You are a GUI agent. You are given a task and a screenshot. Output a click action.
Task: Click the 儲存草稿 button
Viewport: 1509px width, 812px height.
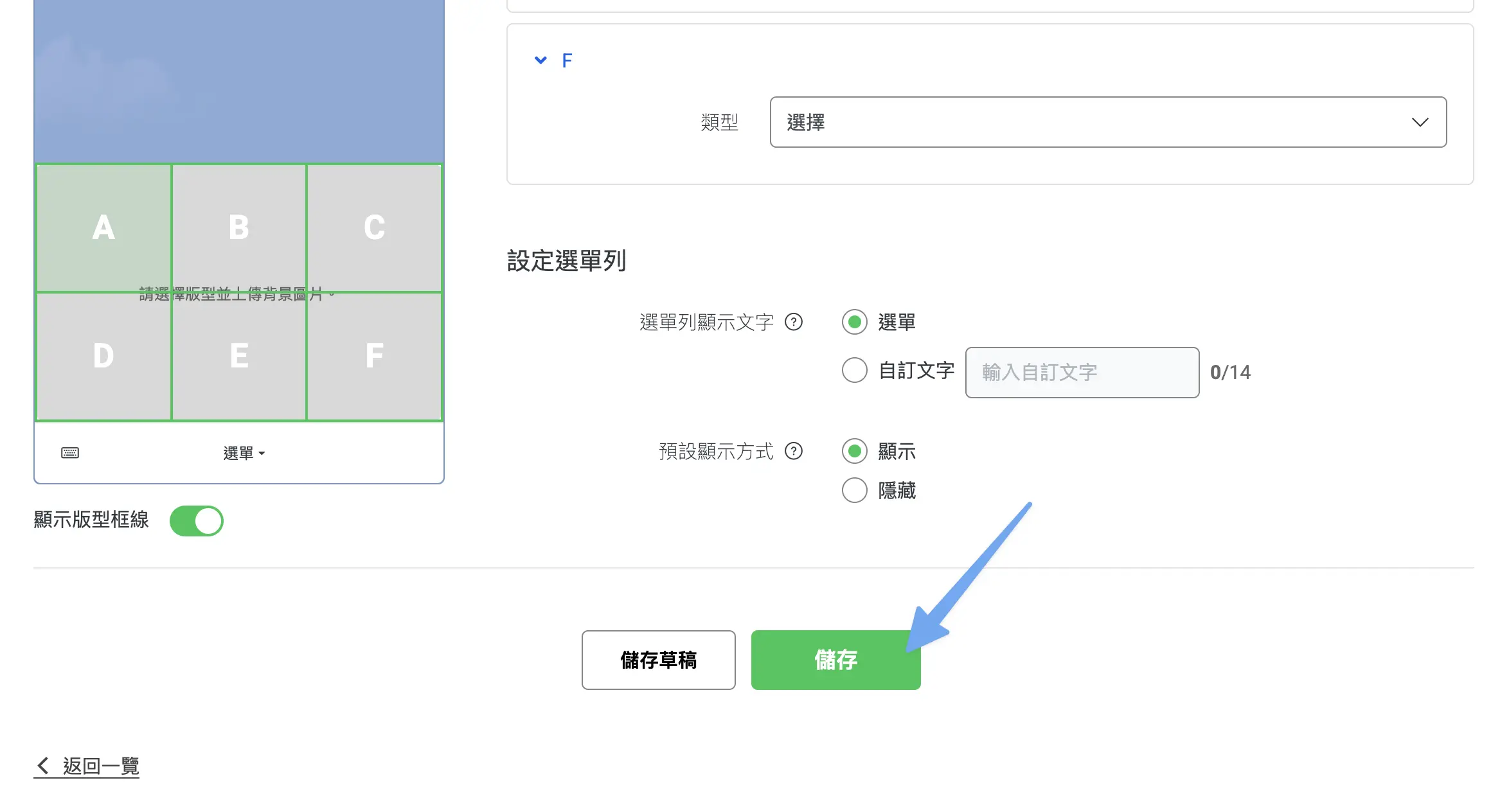658,660
